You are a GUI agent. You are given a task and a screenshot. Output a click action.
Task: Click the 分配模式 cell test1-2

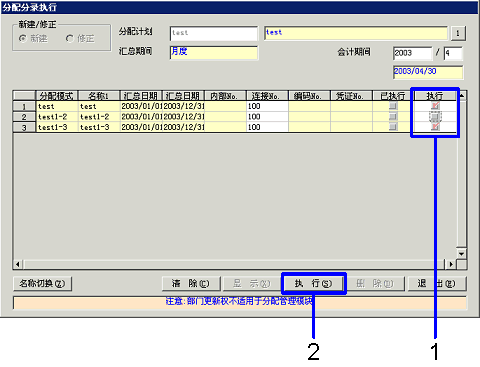(57, 117)
